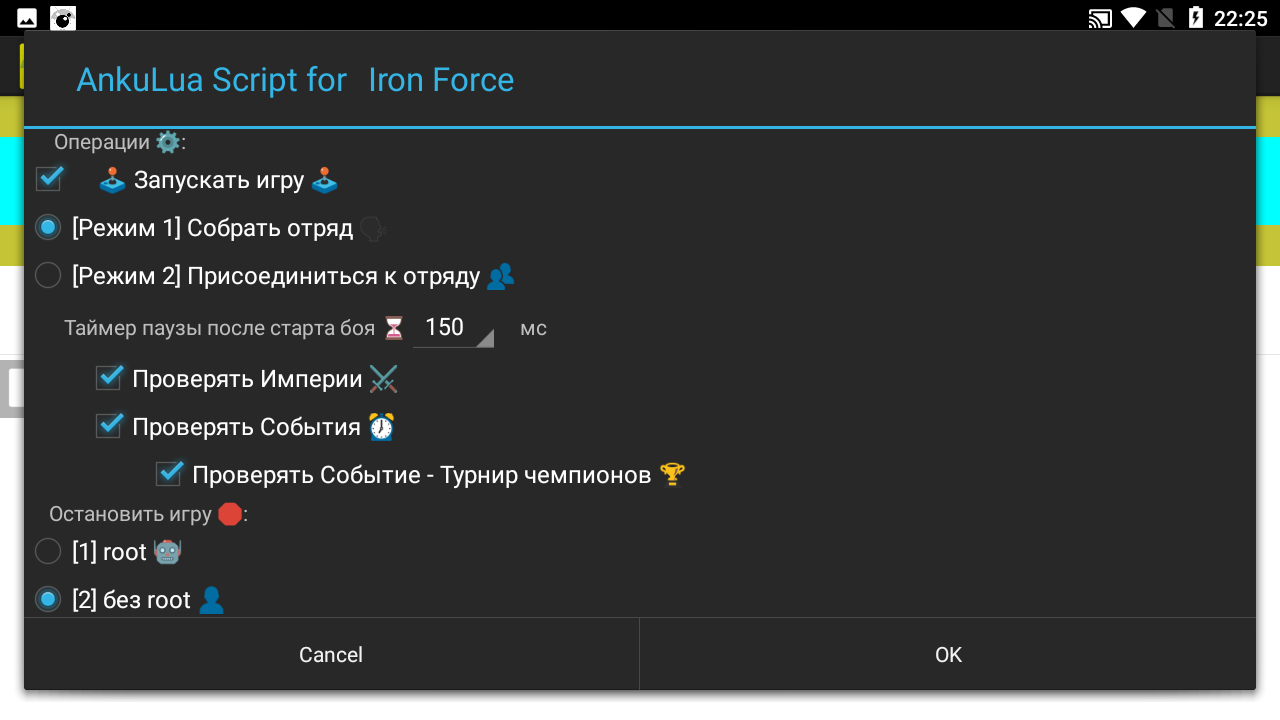Image resolution: width=1280 pixels, height=720 pixels.
Task: Click the robot icon next to root
Action: [x=167, y=552]
